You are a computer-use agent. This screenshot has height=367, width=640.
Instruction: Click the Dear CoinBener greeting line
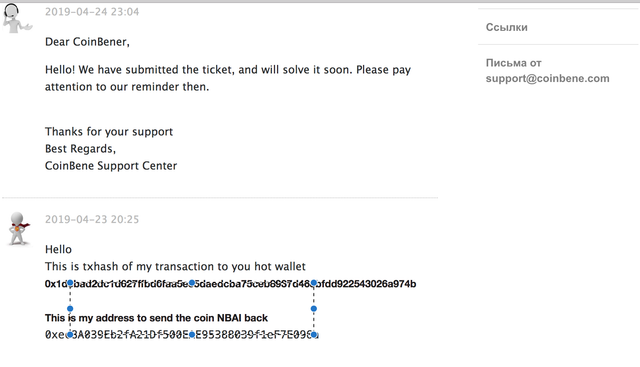tap(87, 42)
